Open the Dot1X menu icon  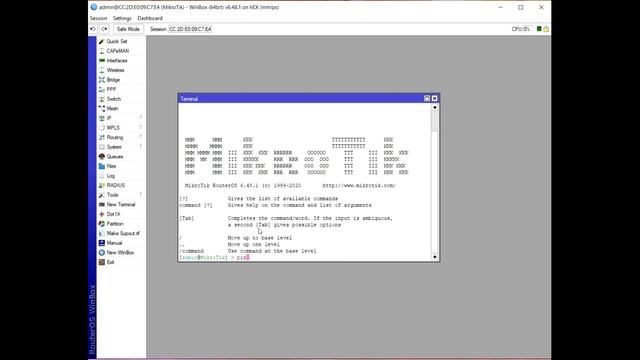click(102, 214)
